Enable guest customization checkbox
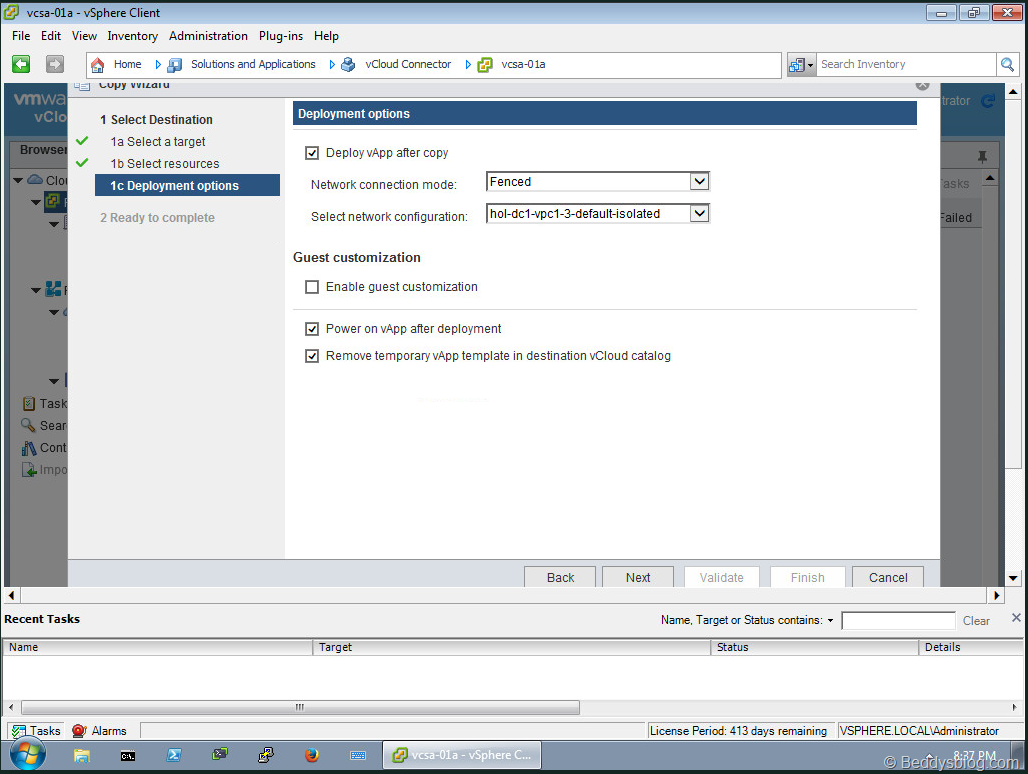This screenshot has height=774, width=1028. pyautogui.click(x=312, y=287)
